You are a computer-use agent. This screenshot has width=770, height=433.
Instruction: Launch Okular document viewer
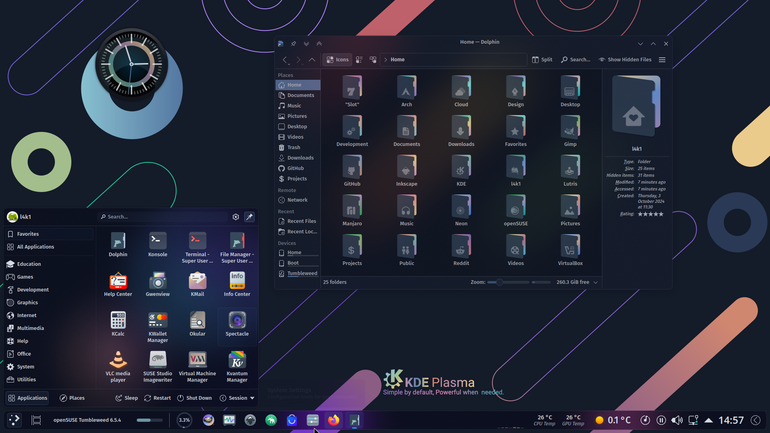pos(197,324)
